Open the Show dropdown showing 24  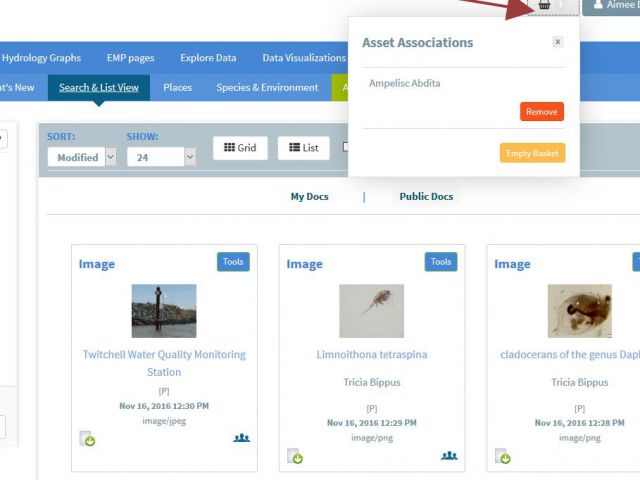(161, 157)
